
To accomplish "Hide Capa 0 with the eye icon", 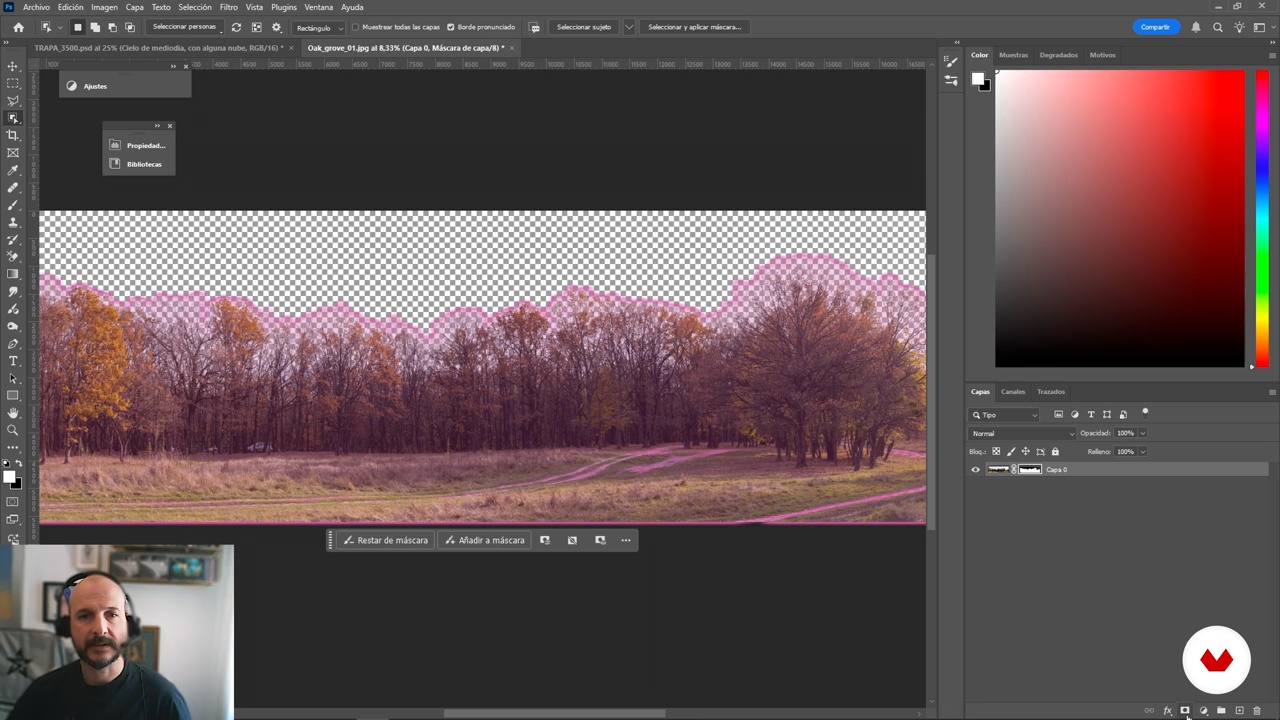I will click(x=976, y=470).
